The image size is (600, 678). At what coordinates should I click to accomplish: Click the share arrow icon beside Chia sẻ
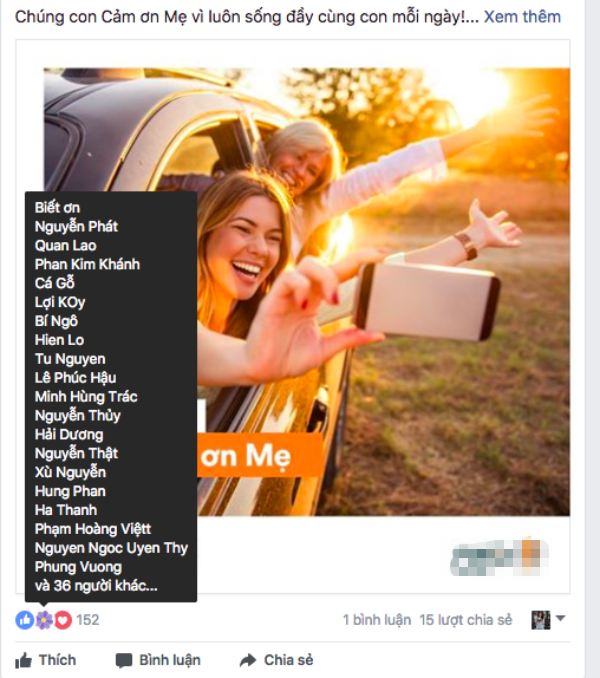248,660
